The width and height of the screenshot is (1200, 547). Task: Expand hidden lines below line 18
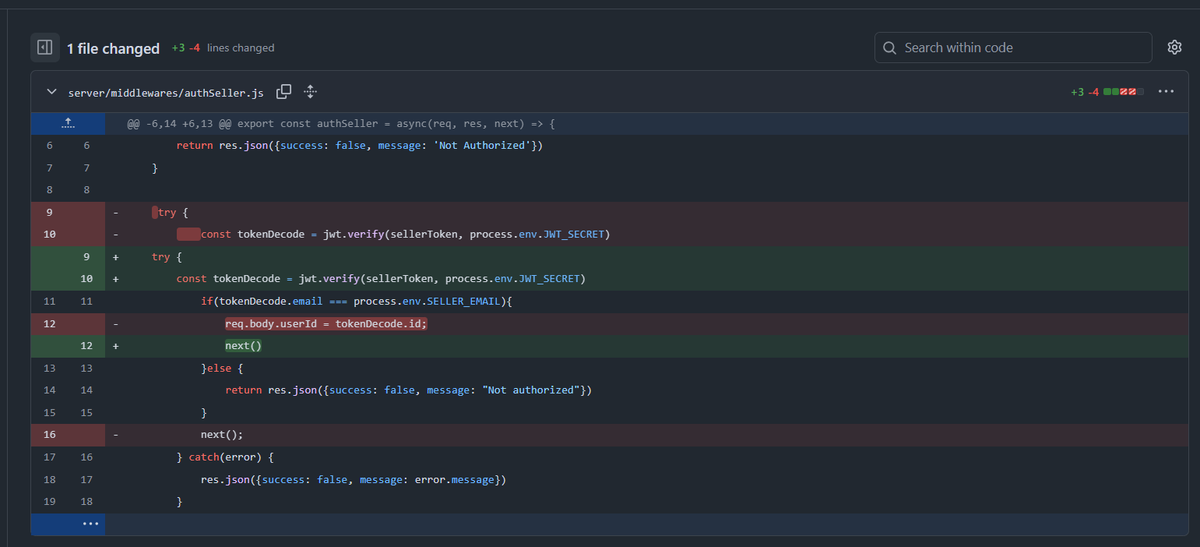[x=91, y=524]
